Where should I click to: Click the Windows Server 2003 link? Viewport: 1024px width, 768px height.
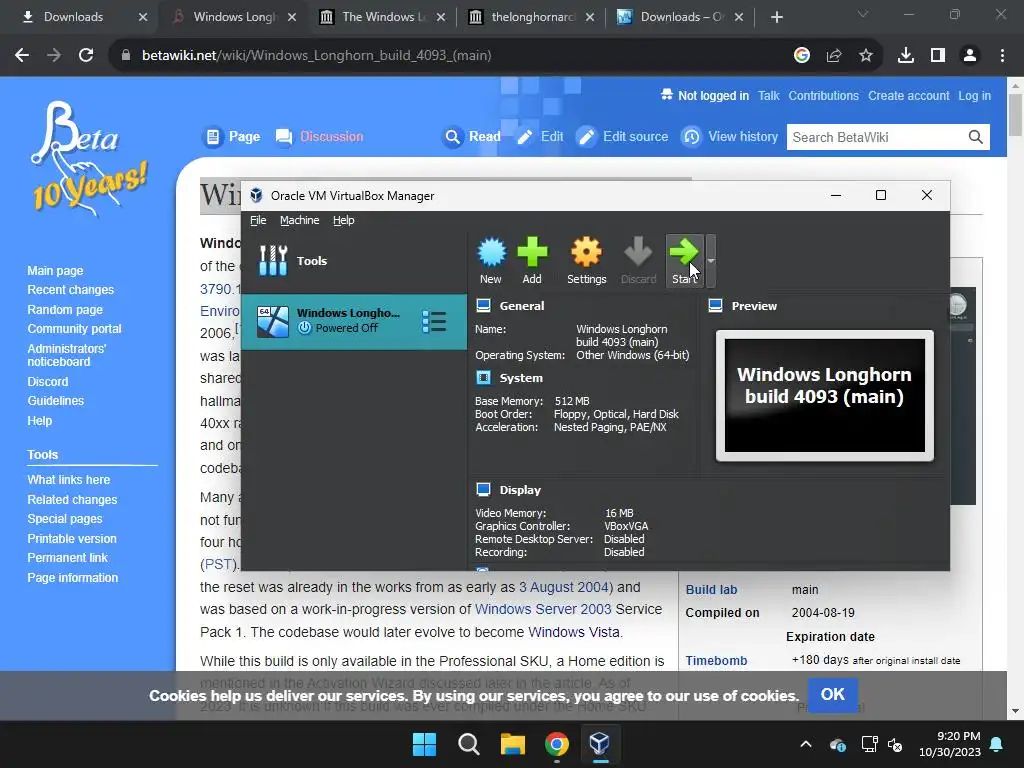pos(543,609)
